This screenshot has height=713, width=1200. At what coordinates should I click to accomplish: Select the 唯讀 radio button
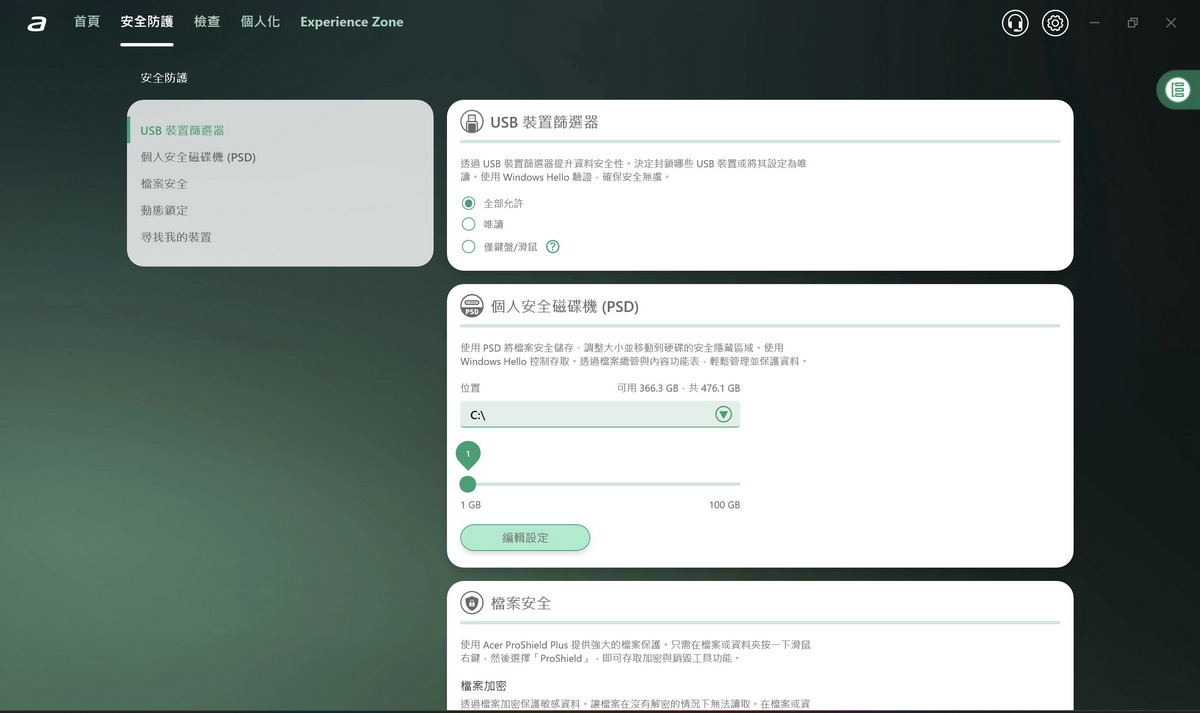click(468, 224)
